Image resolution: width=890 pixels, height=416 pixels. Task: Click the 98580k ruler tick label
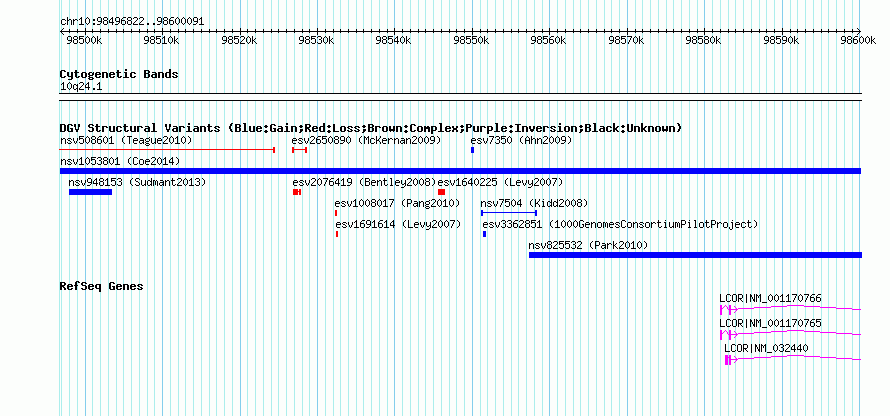click(703, 40)
